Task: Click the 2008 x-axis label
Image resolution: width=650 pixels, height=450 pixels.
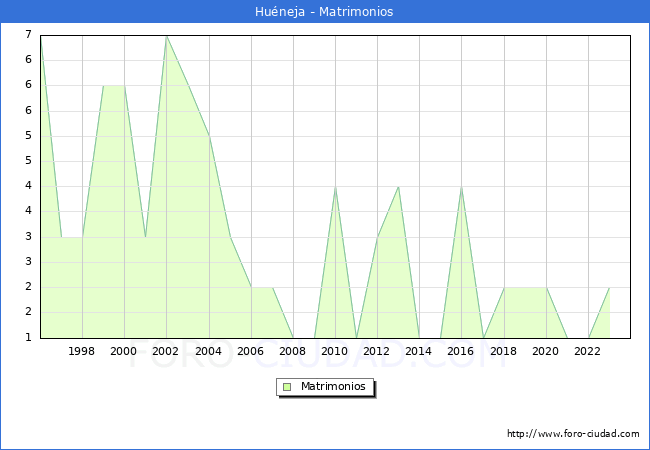Action: pos(292,351)
